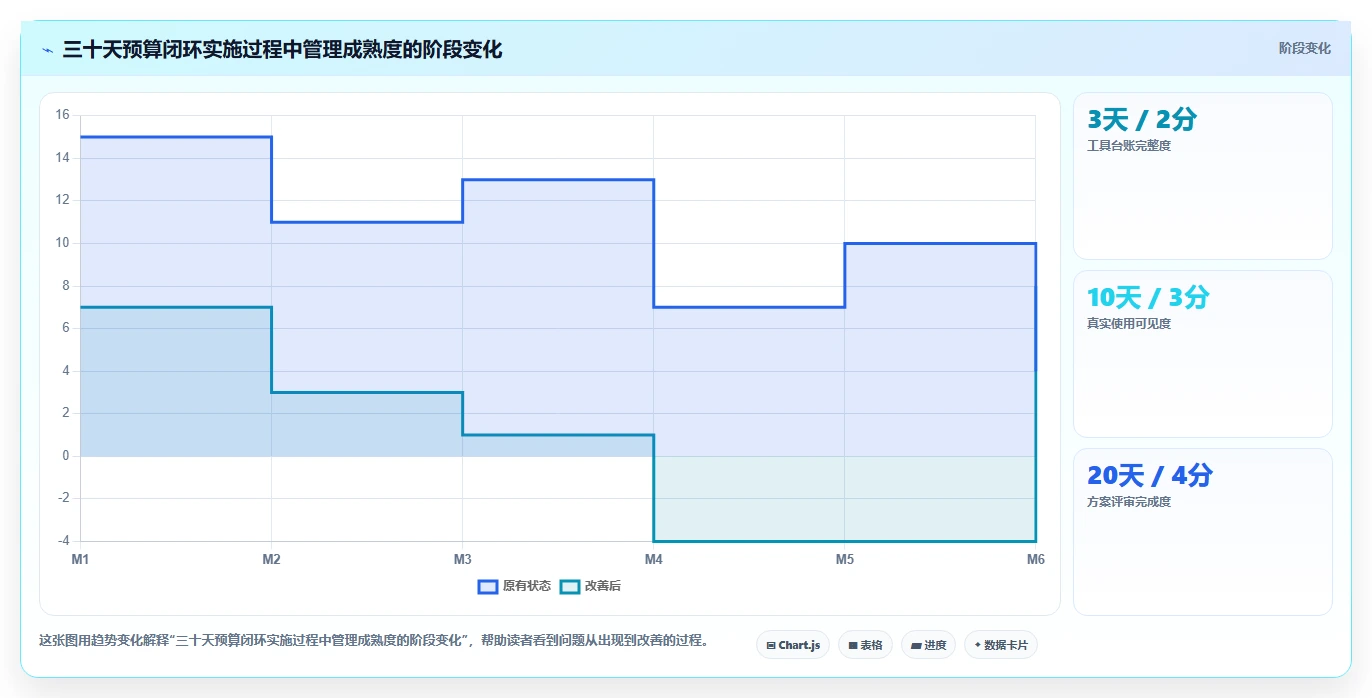Click the y-axis value 16
The width and height of the screenshot is (1372, 698).
[62, 115]
